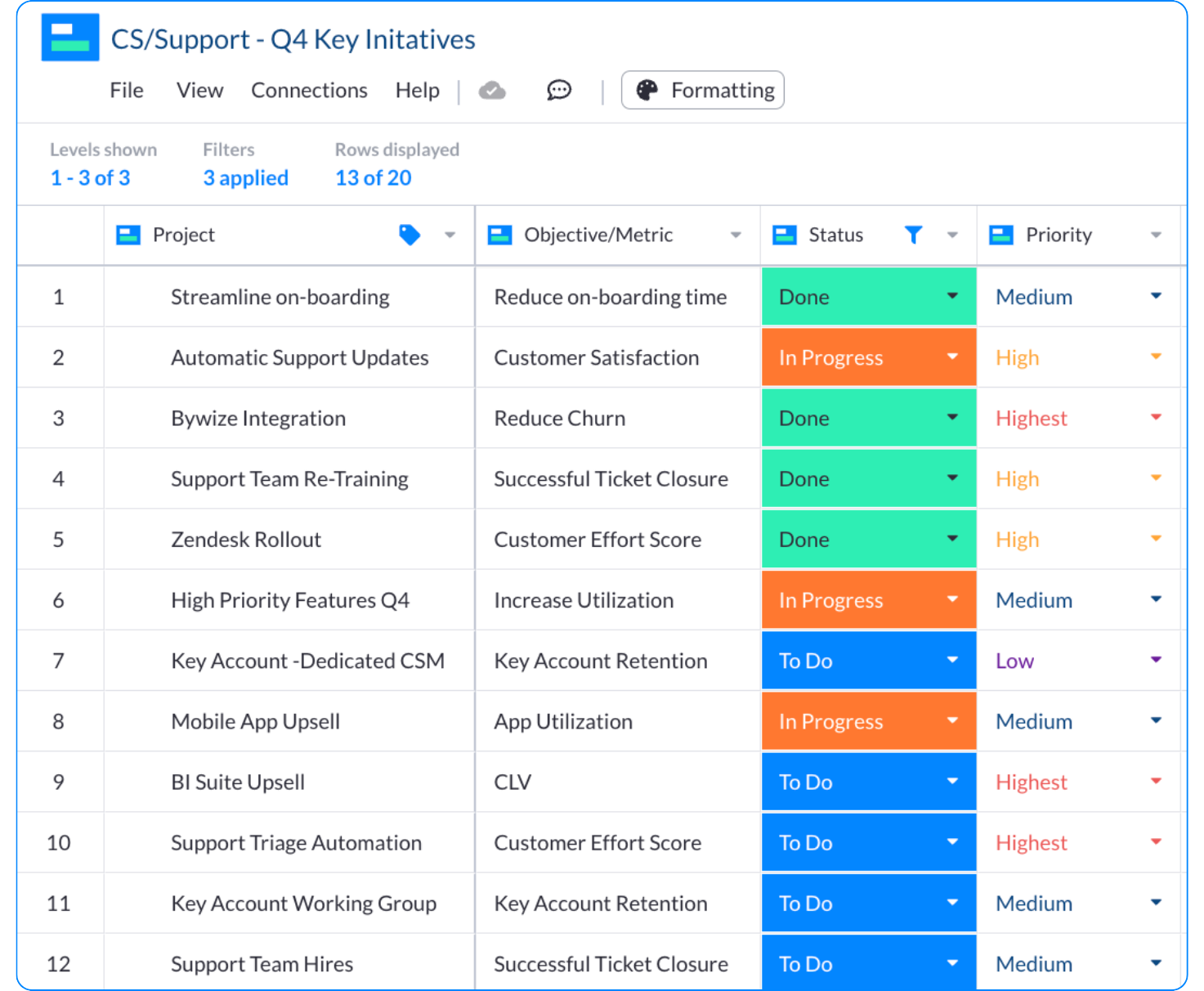Select the BI Suite Upsell project cell
The image size is (1204, 991).
(289, 782)
